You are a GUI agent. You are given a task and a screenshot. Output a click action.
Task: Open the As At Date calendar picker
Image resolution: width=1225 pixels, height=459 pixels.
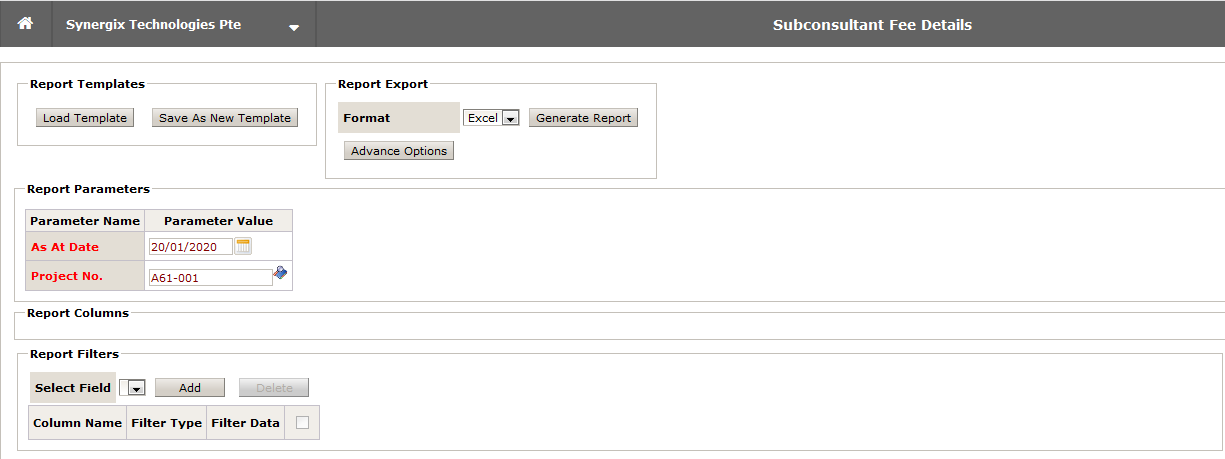point(243,246)
